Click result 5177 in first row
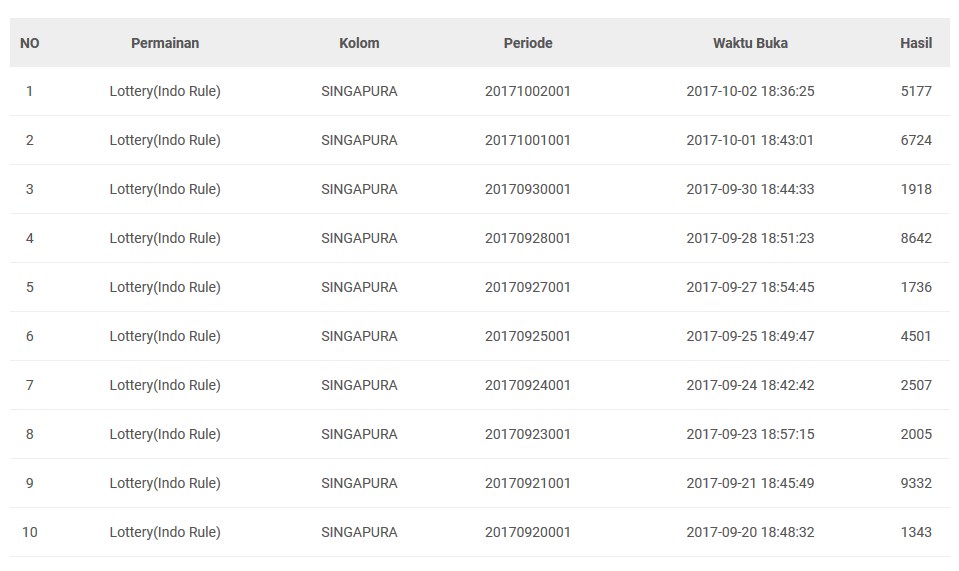The image size is (959, 571). [x=916, y=91]
